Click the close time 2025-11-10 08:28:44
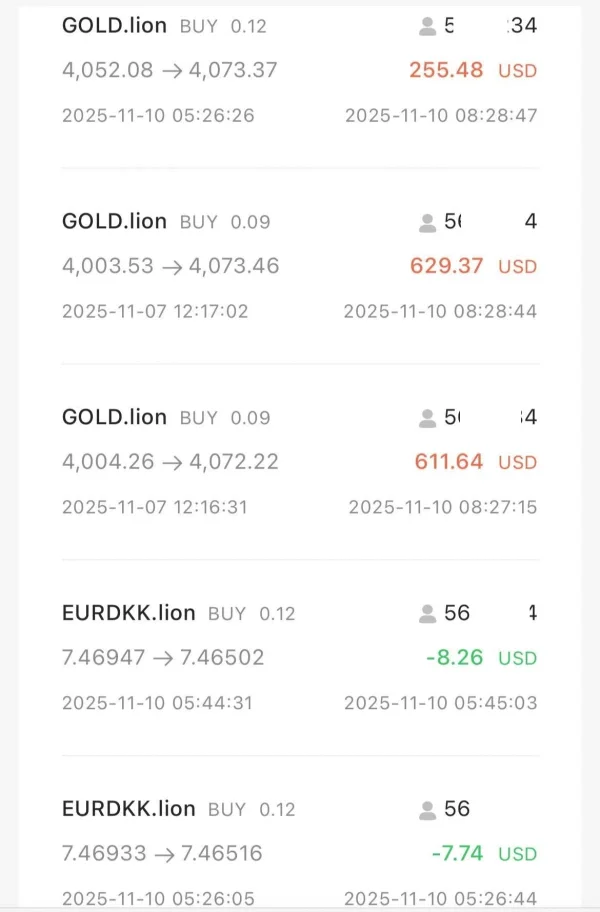 [x=440, y=312]
